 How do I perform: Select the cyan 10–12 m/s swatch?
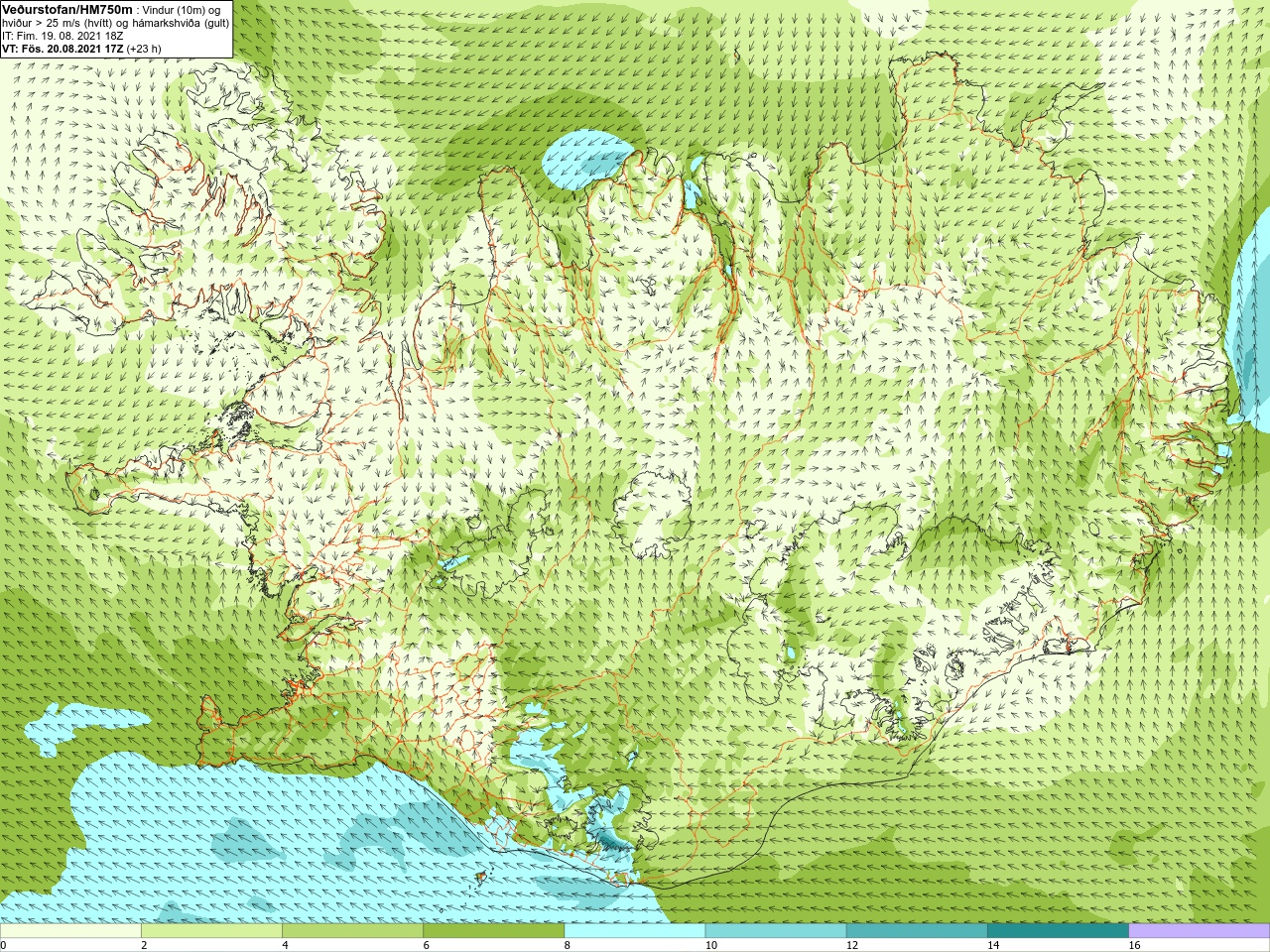775,931
